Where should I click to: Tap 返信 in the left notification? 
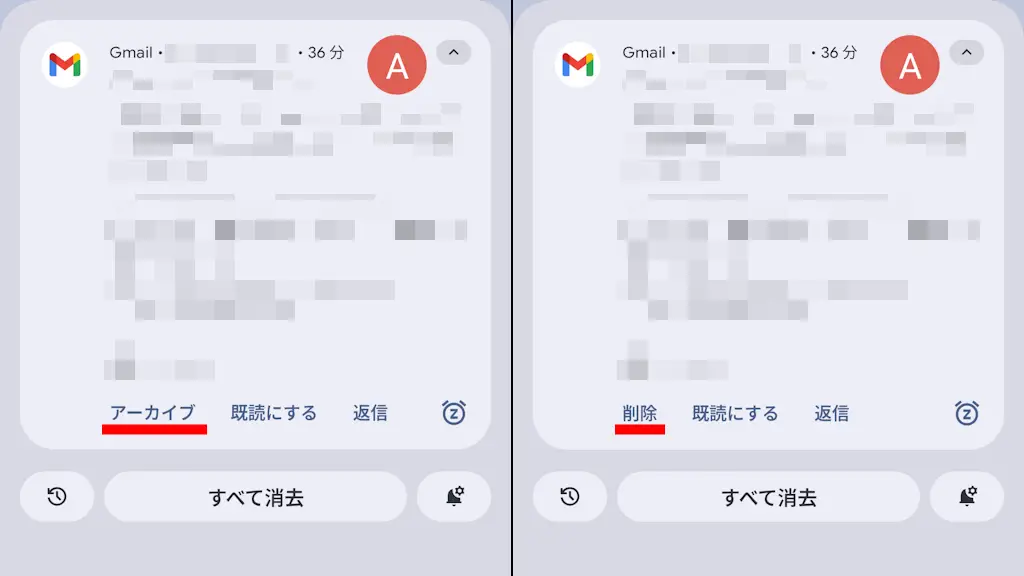click(x=370, y=413)
